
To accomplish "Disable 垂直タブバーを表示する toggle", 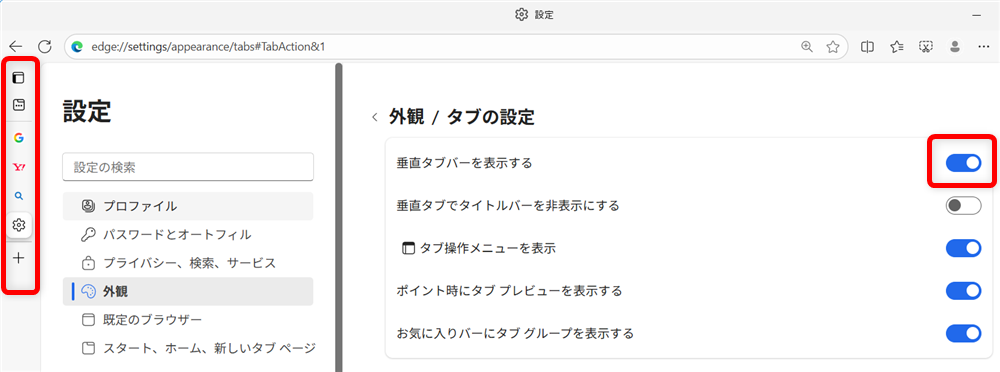I will 963,163.
